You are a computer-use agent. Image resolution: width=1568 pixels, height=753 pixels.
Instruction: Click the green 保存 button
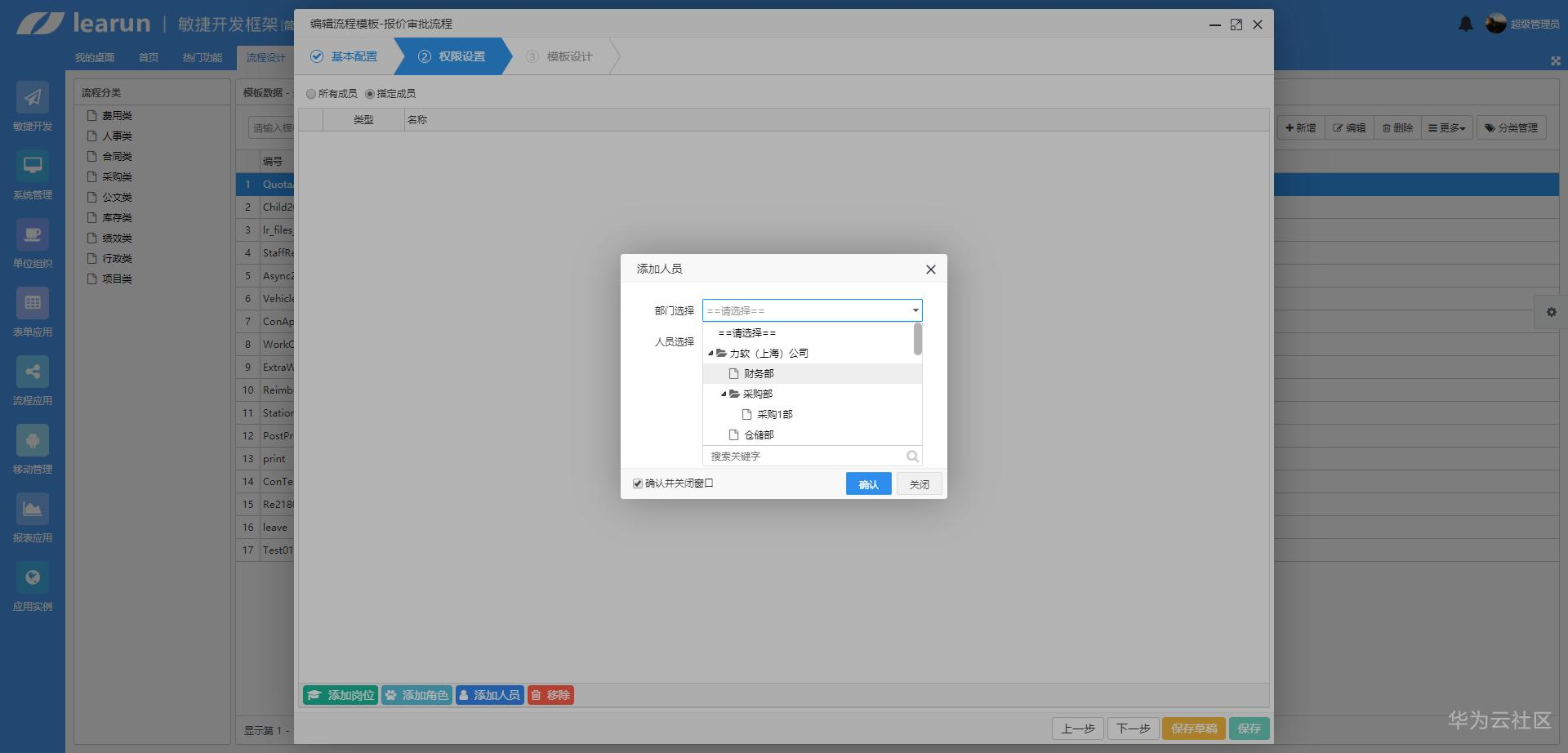(x=1249, y=728)
